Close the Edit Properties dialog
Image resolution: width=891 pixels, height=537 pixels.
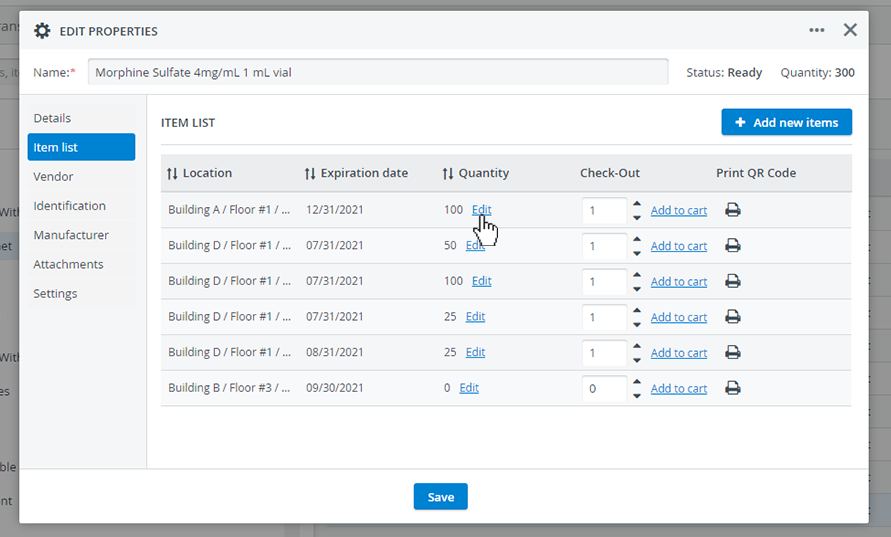pyautogui.click(x=850, y=30)
